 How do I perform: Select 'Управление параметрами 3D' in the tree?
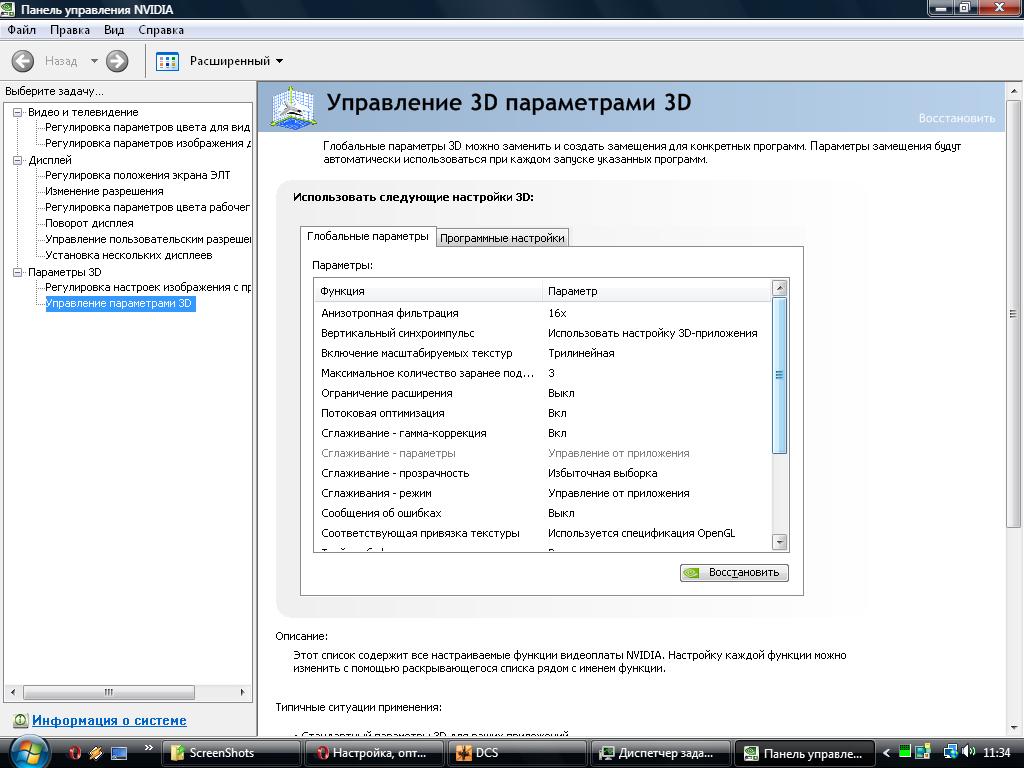click(120, 304)
